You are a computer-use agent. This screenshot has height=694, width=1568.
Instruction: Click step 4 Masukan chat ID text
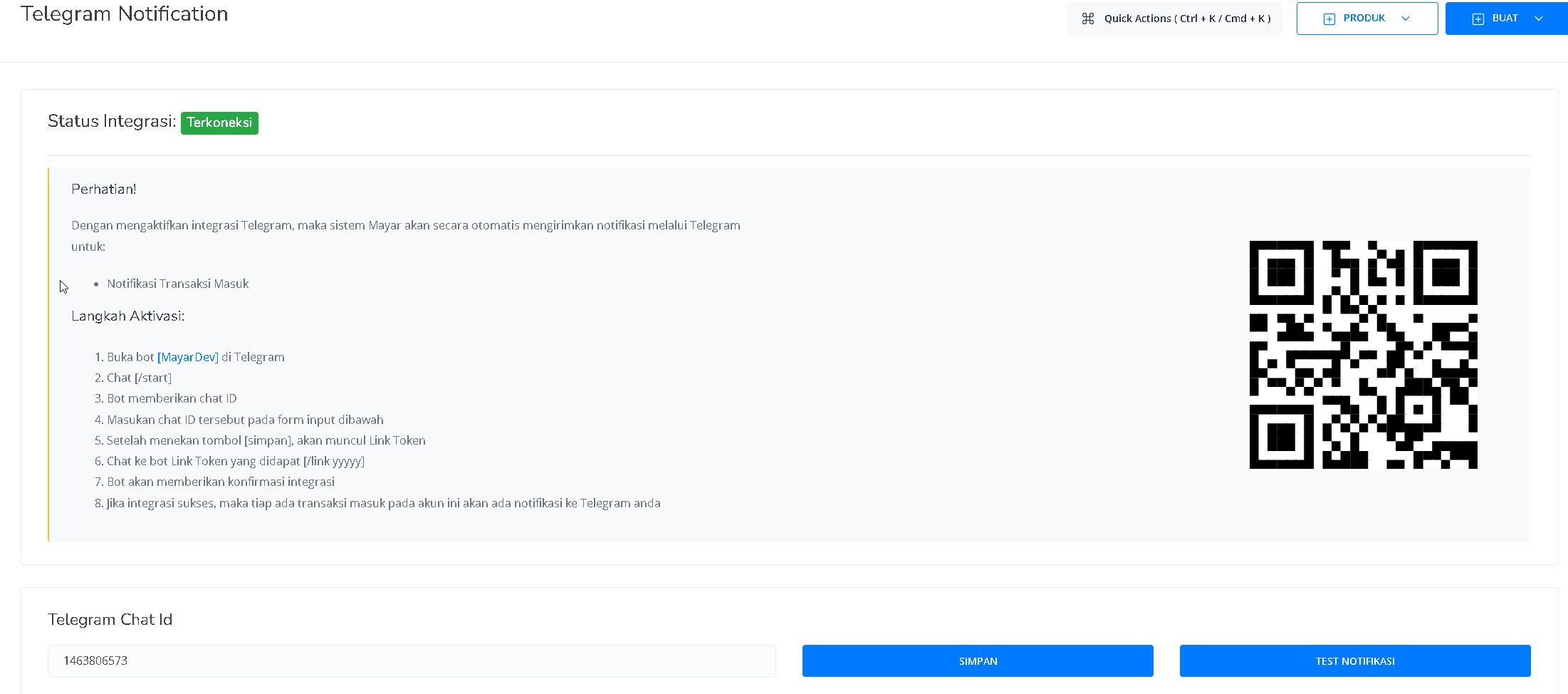tap(245, 420)
